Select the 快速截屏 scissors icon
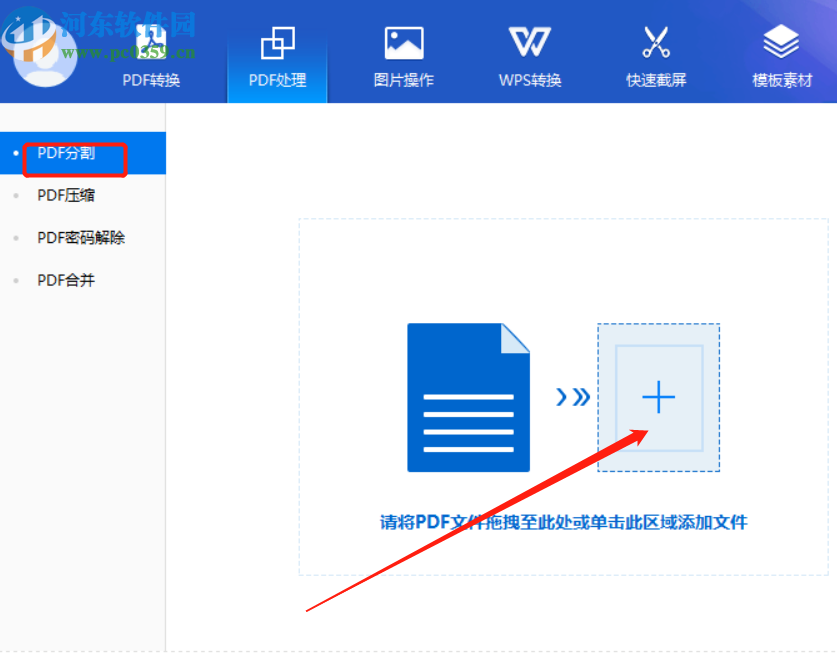This screenshot has height=654, width=837. (655, 42)
